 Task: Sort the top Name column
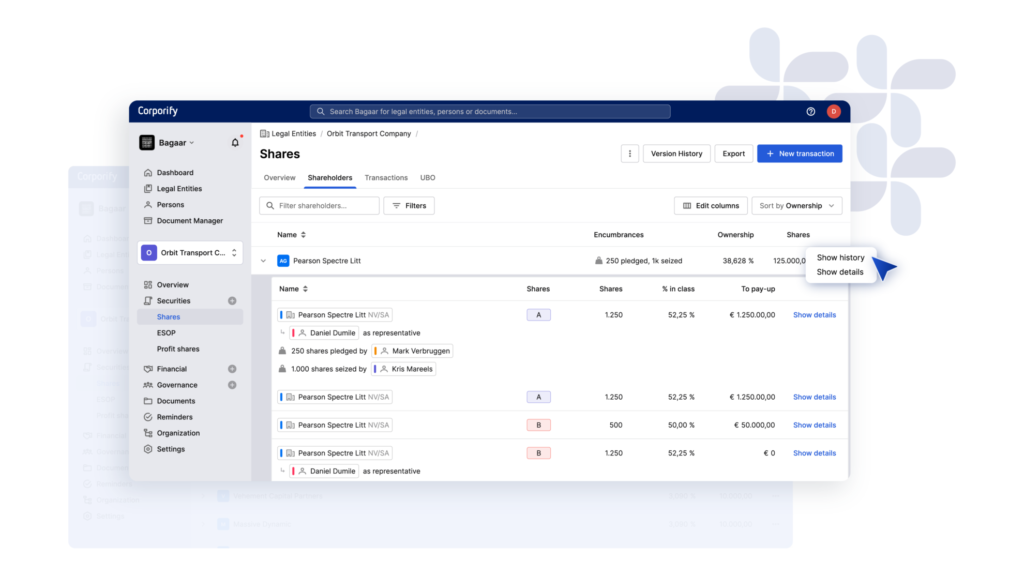pos(291,234)
